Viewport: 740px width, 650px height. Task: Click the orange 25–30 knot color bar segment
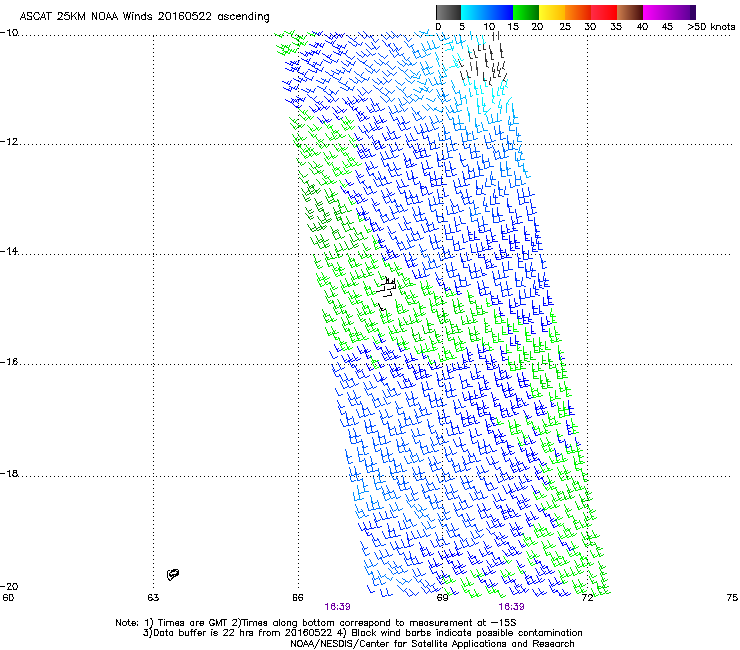click(578, 12)
